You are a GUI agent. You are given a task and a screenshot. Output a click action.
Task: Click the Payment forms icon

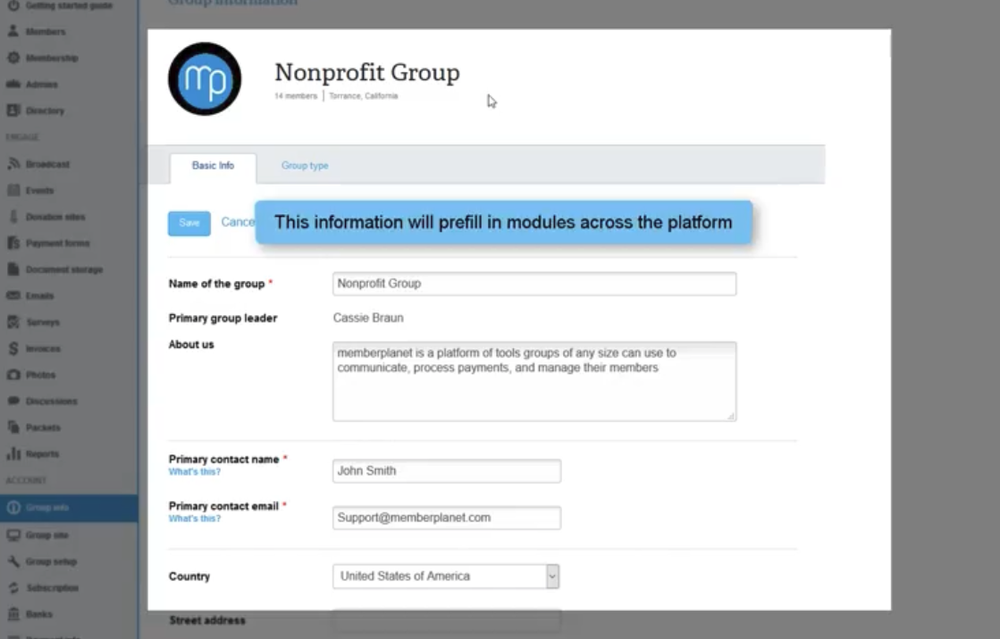(x=13, y=243)
